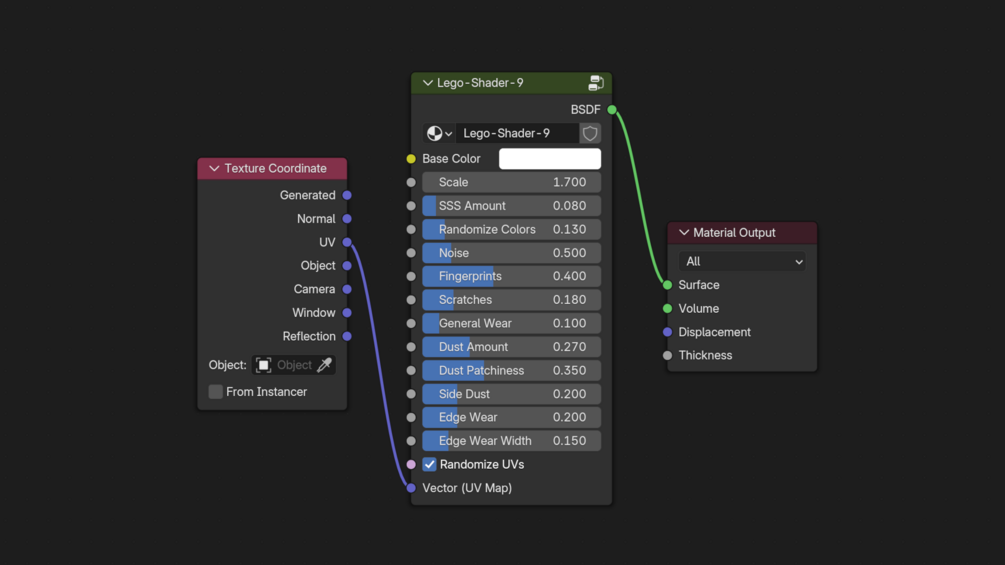Adjust the General Wear slider
This screenshot has height=565, width=1005.
tap(511, 323)
